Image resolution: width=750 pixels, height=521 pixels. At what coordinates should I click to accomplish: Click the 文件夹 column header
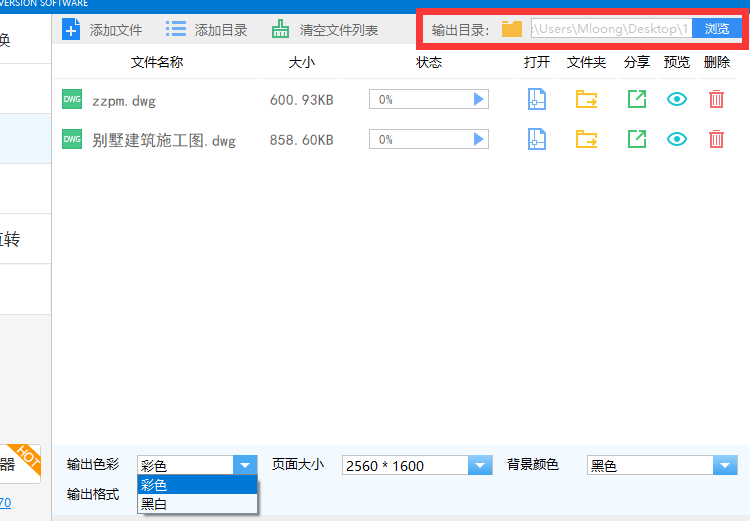click(x=586, y=62)
